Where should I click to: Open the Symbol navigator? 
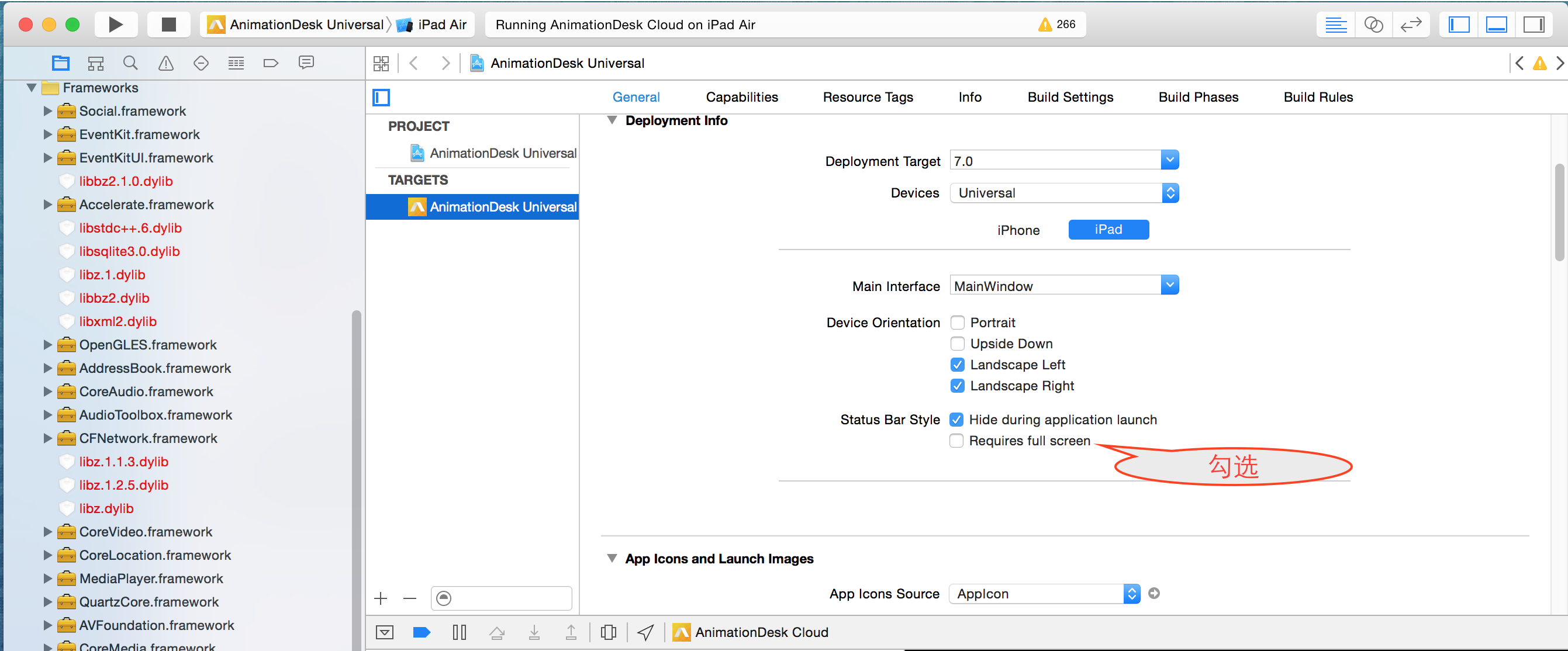tap(95, 63)
